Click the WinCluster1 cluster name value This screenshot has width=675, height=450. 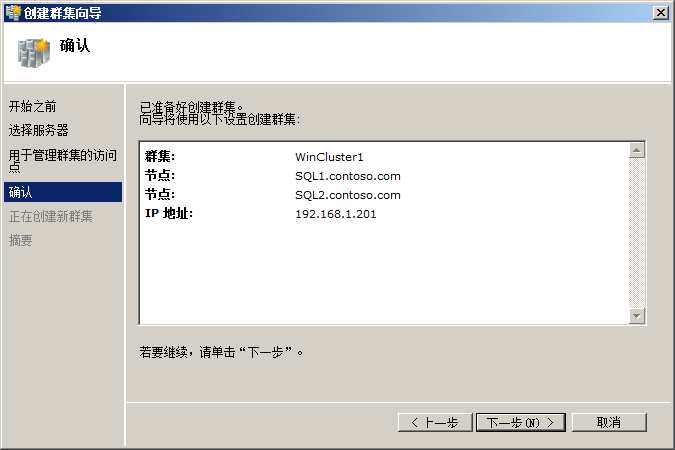point(330,157)
